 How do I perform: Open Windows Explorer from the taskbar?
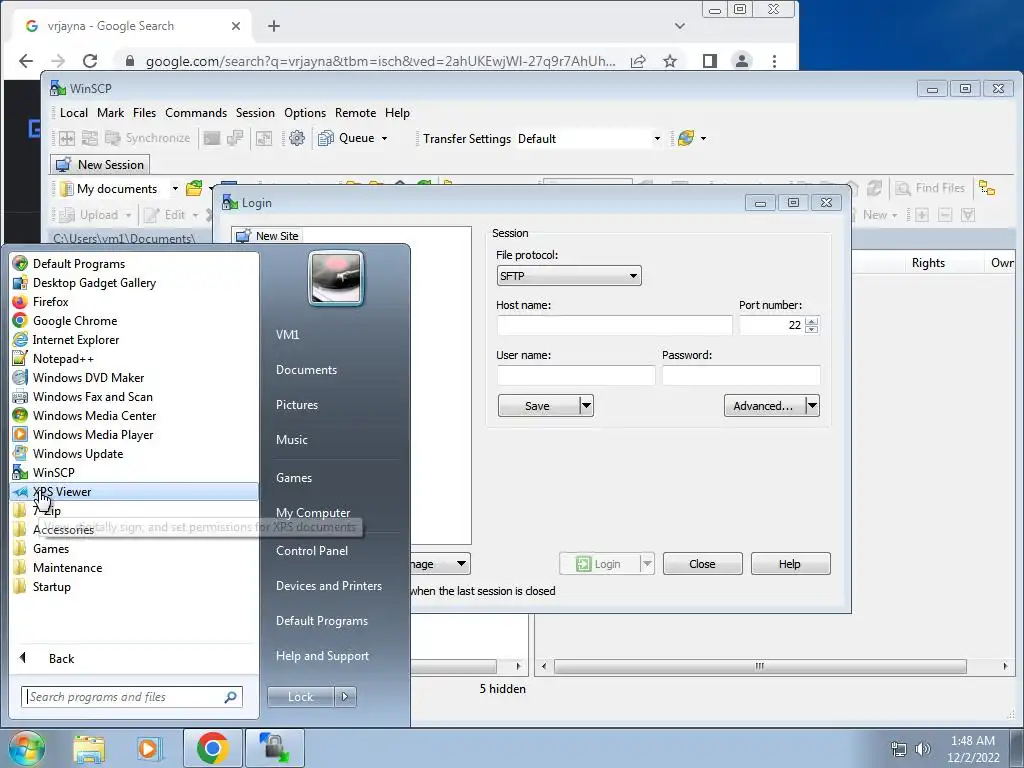click(89, 748)
